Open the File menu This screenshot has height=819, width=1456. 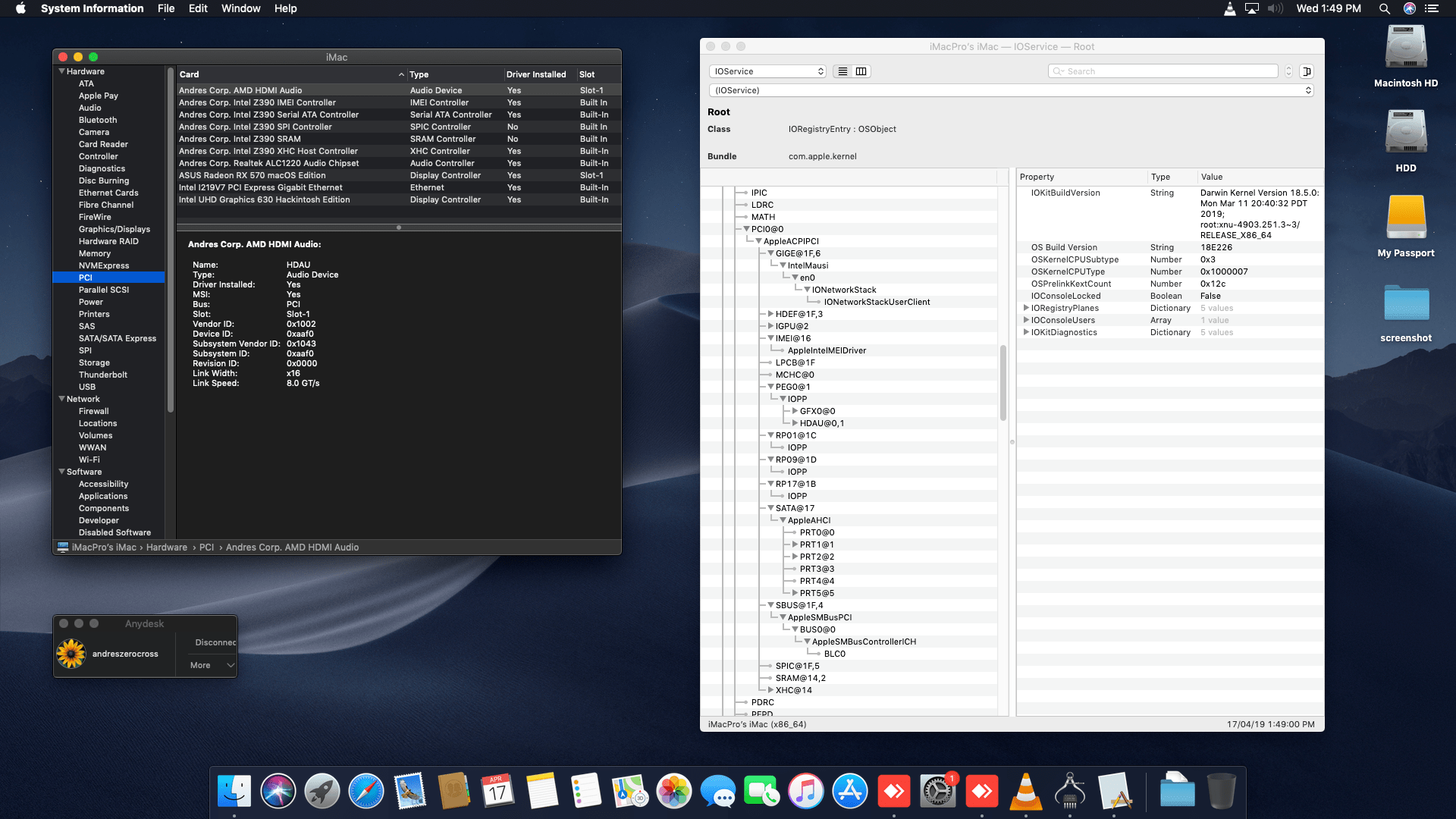coord(165,8)
